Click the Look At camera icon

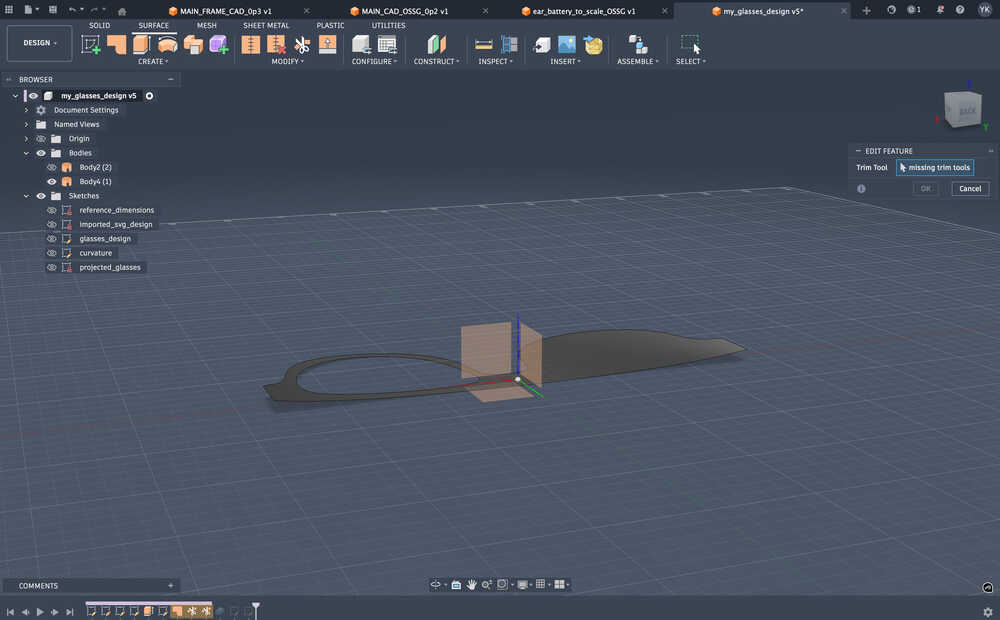click(456, 584)
